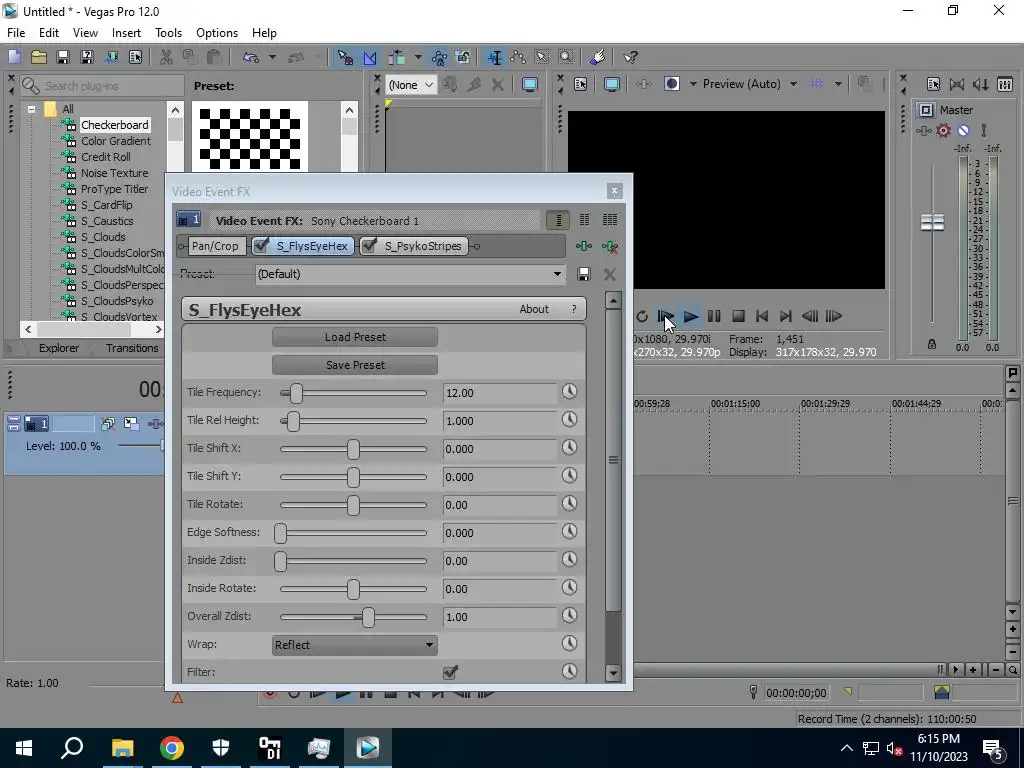Viewport: 1024px width, 768px height.
Task: Open the Preview (Auto) quality dropdown
Action: pyautogui.click(x=793, y=84)
